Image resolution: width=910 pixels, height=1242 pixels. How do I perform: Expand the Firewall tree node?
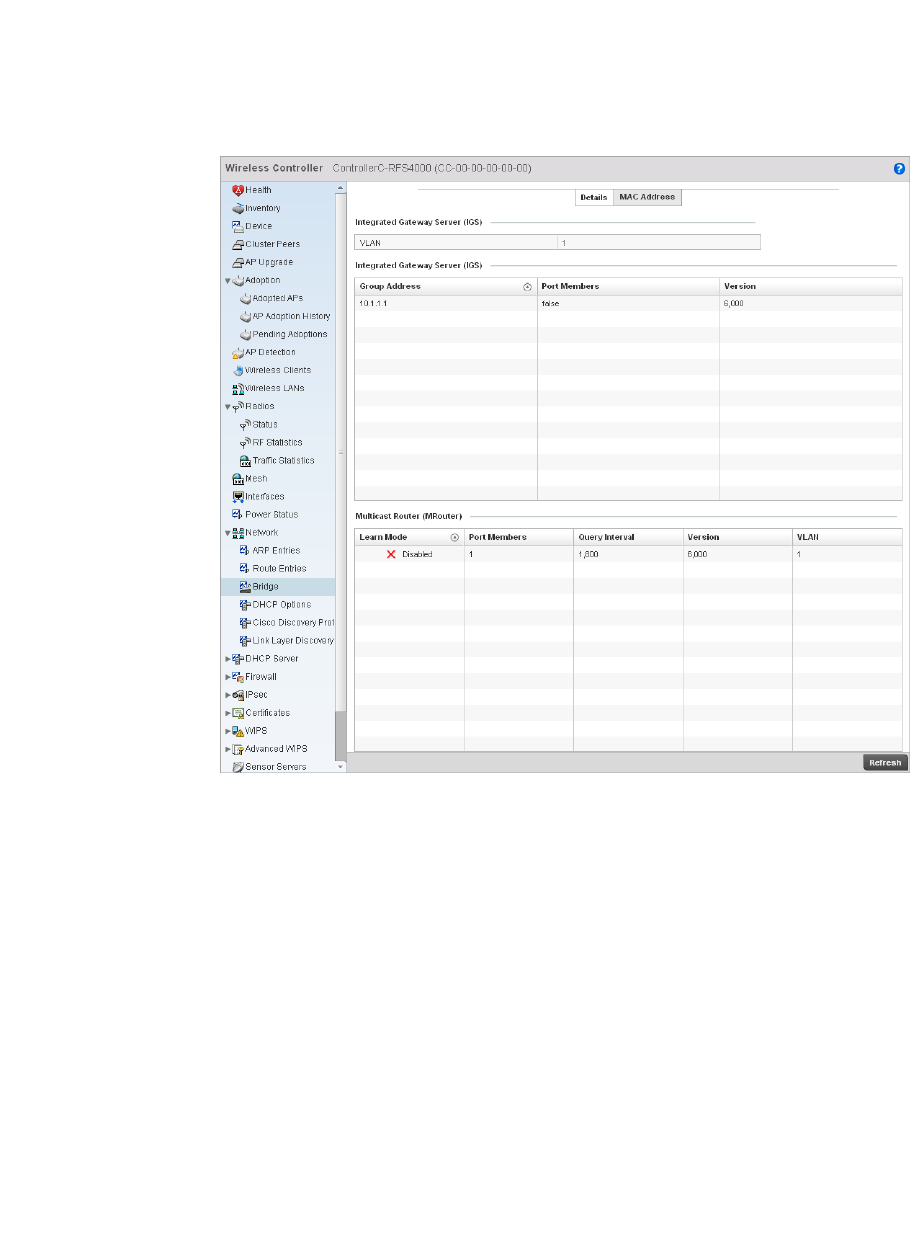coord(227,677)
